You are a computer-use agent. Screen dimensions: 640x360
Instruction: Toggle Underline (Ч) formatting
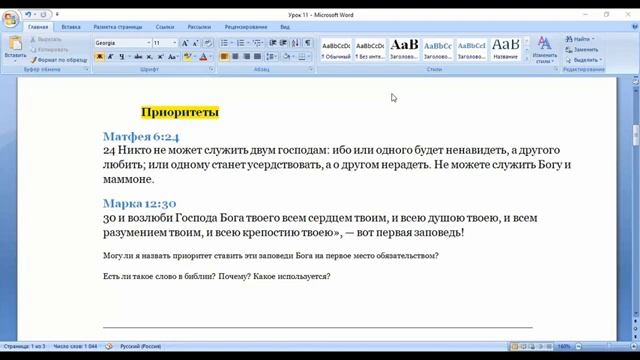121,57
